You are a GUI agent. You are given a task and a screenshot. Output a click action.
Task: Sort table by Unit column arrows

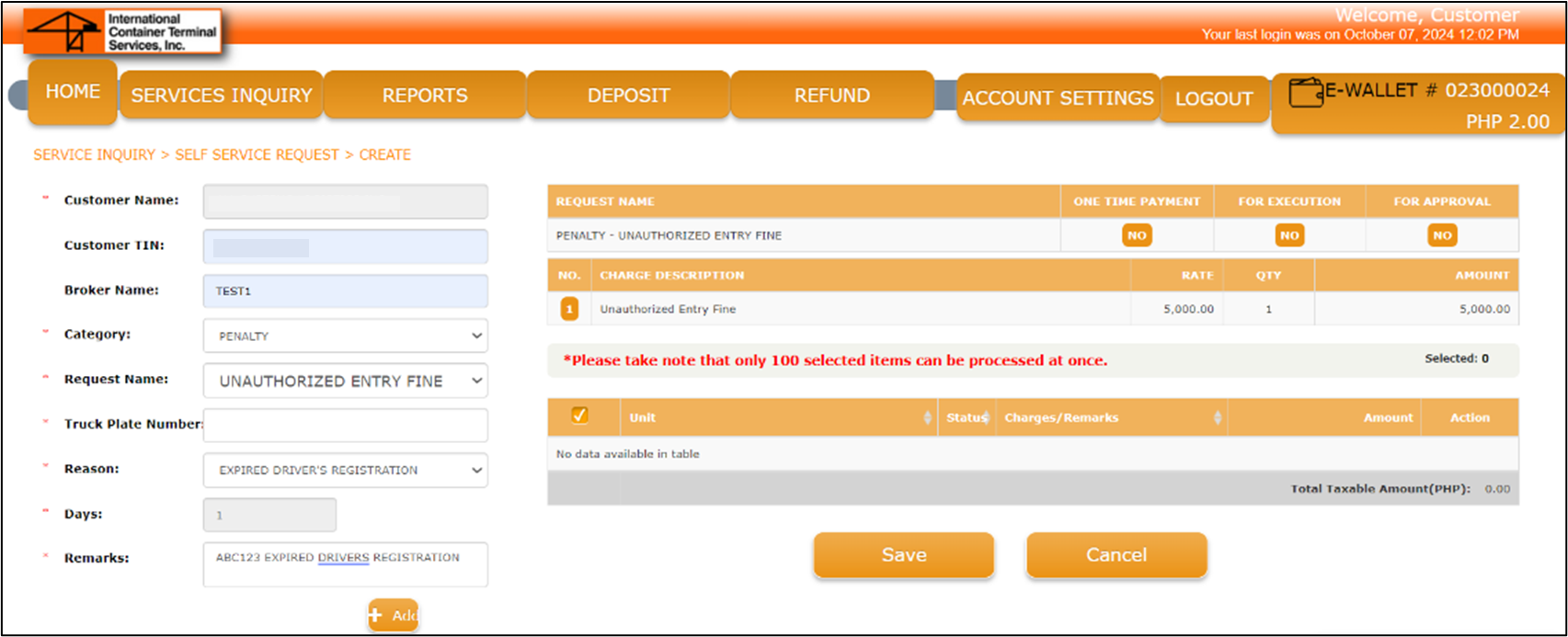tap(926, 418)
